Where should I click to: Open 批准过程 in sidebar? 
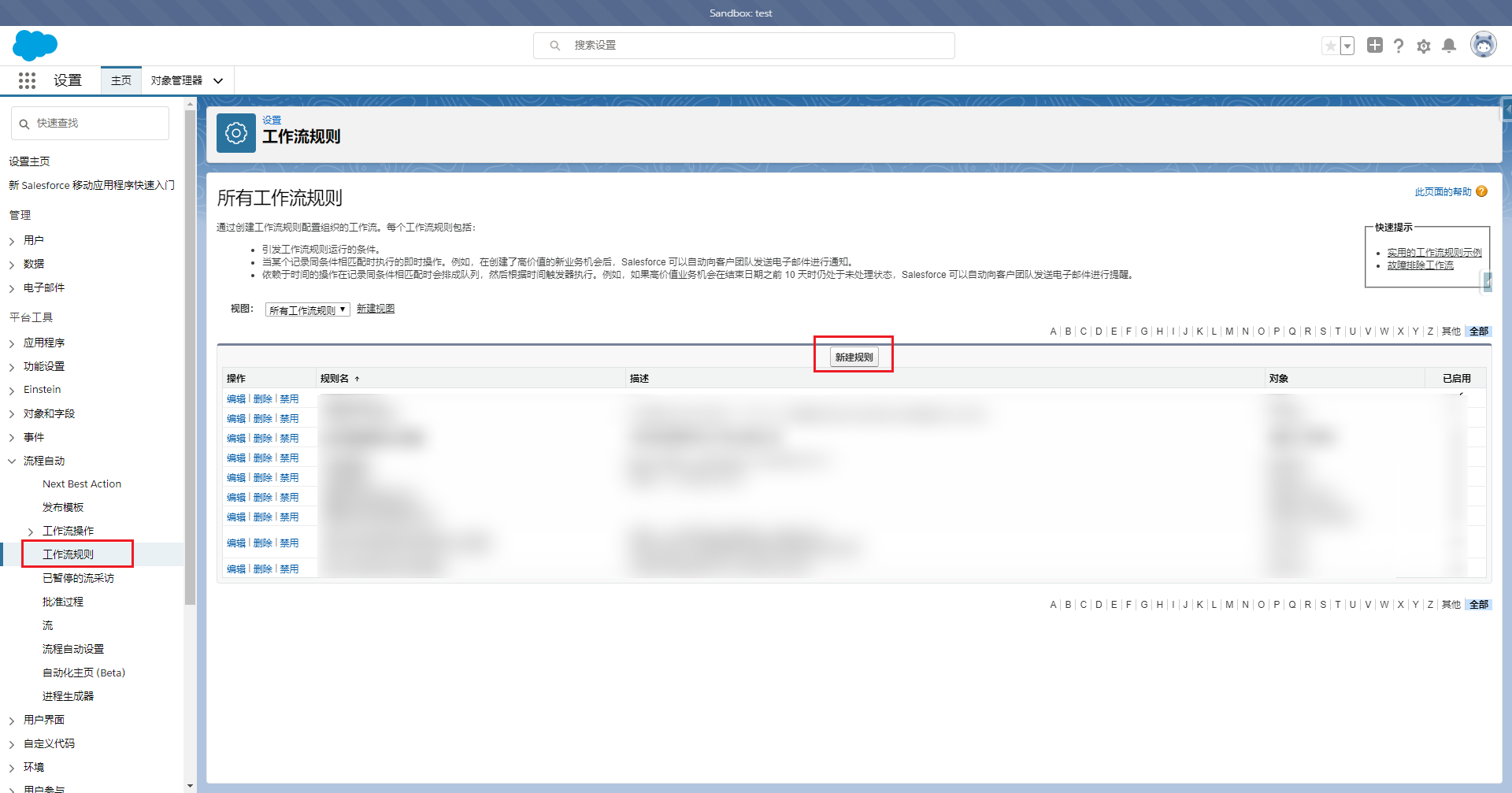click(63, 602)
